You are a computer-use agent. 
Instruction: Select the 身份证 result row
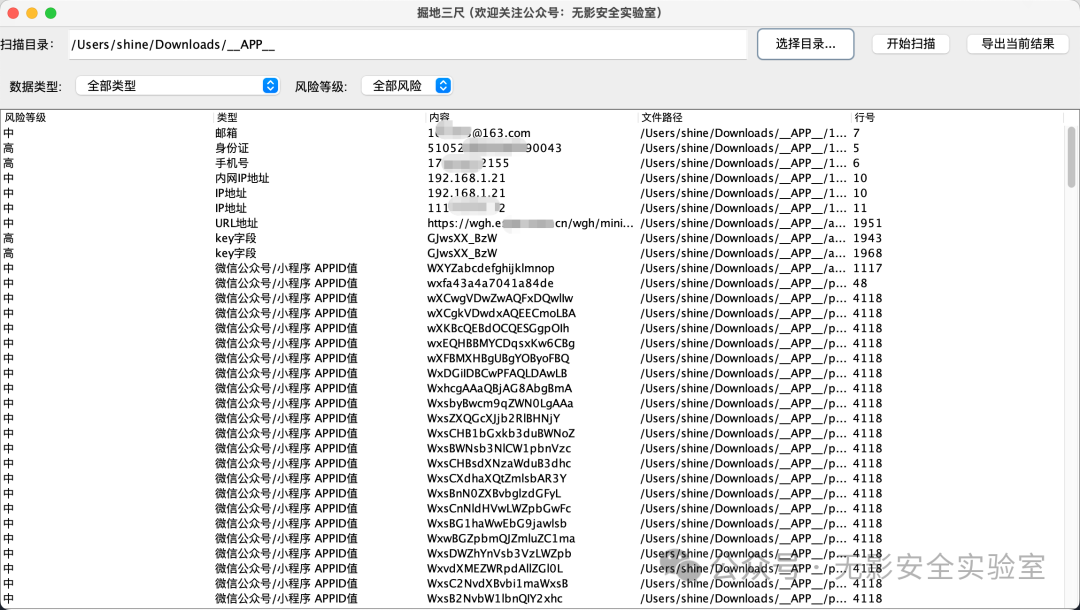pos(480,148)
